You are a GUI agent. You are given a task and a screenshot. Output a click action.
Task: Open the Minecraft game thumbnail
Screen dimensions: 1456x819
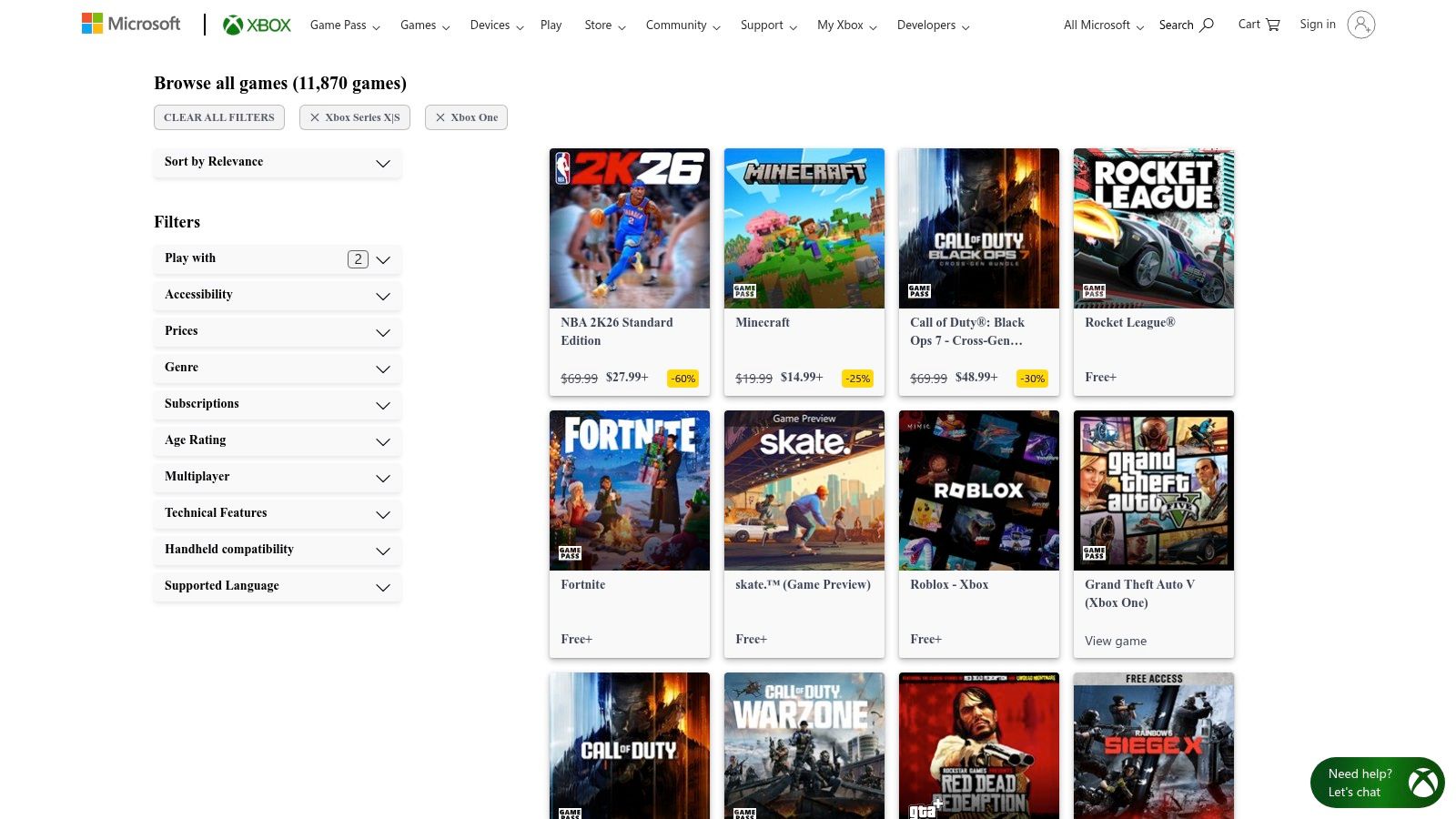pyautogui.click(x=804, y=228)
